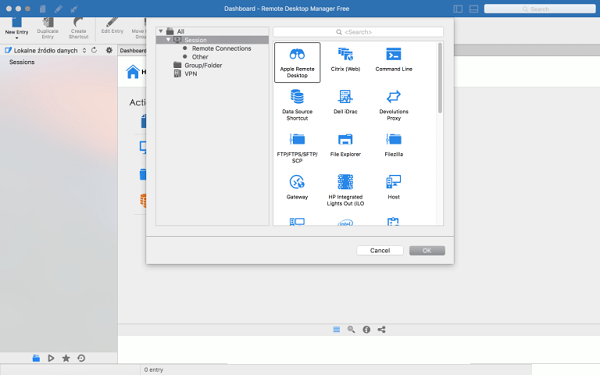This screenshot has height=375, width=600.
Task: Show favorites star icon
Action: click(x=66, y=358)
